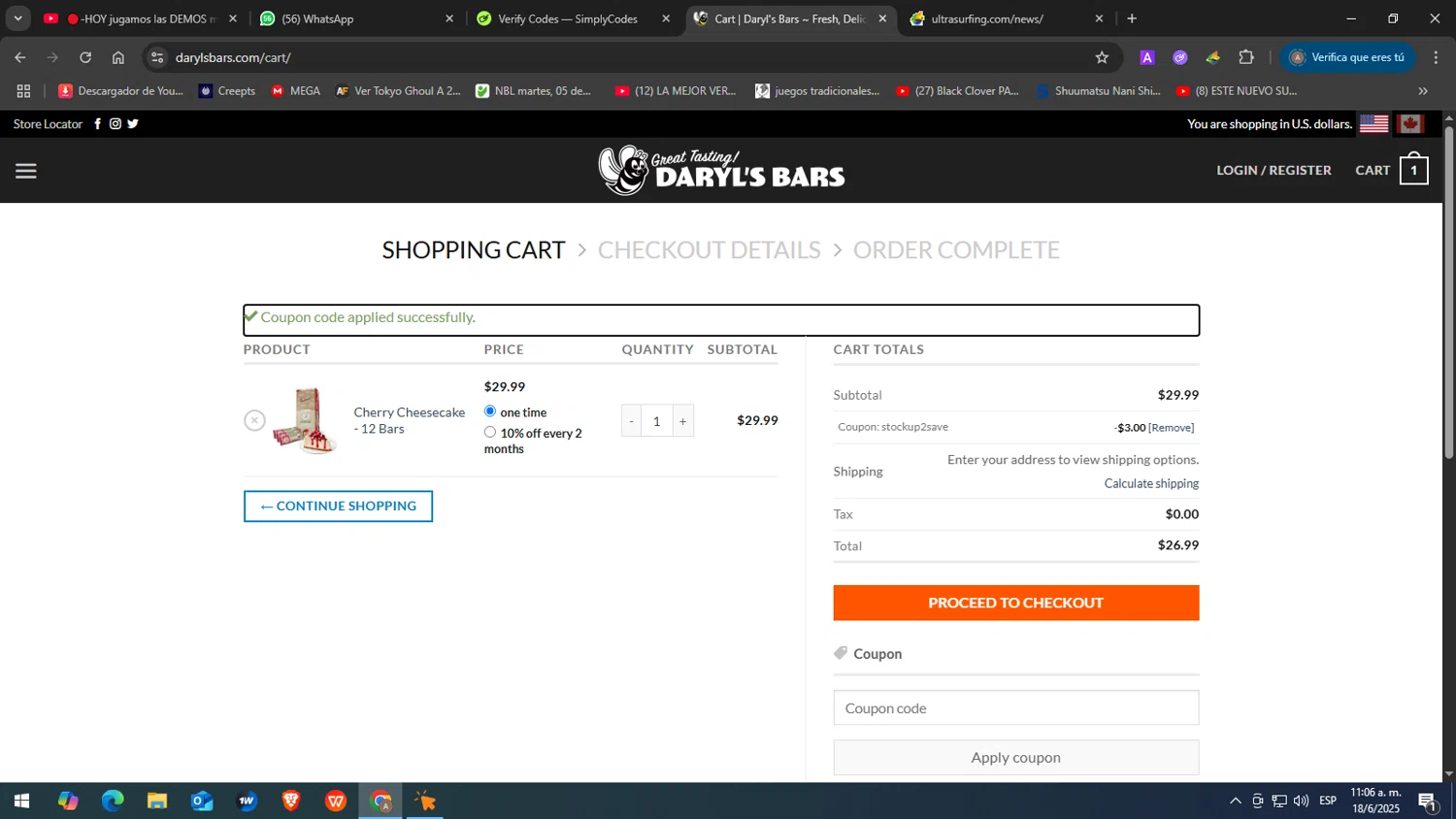Open Outlook from the taskbar

(x=202, y=802)
